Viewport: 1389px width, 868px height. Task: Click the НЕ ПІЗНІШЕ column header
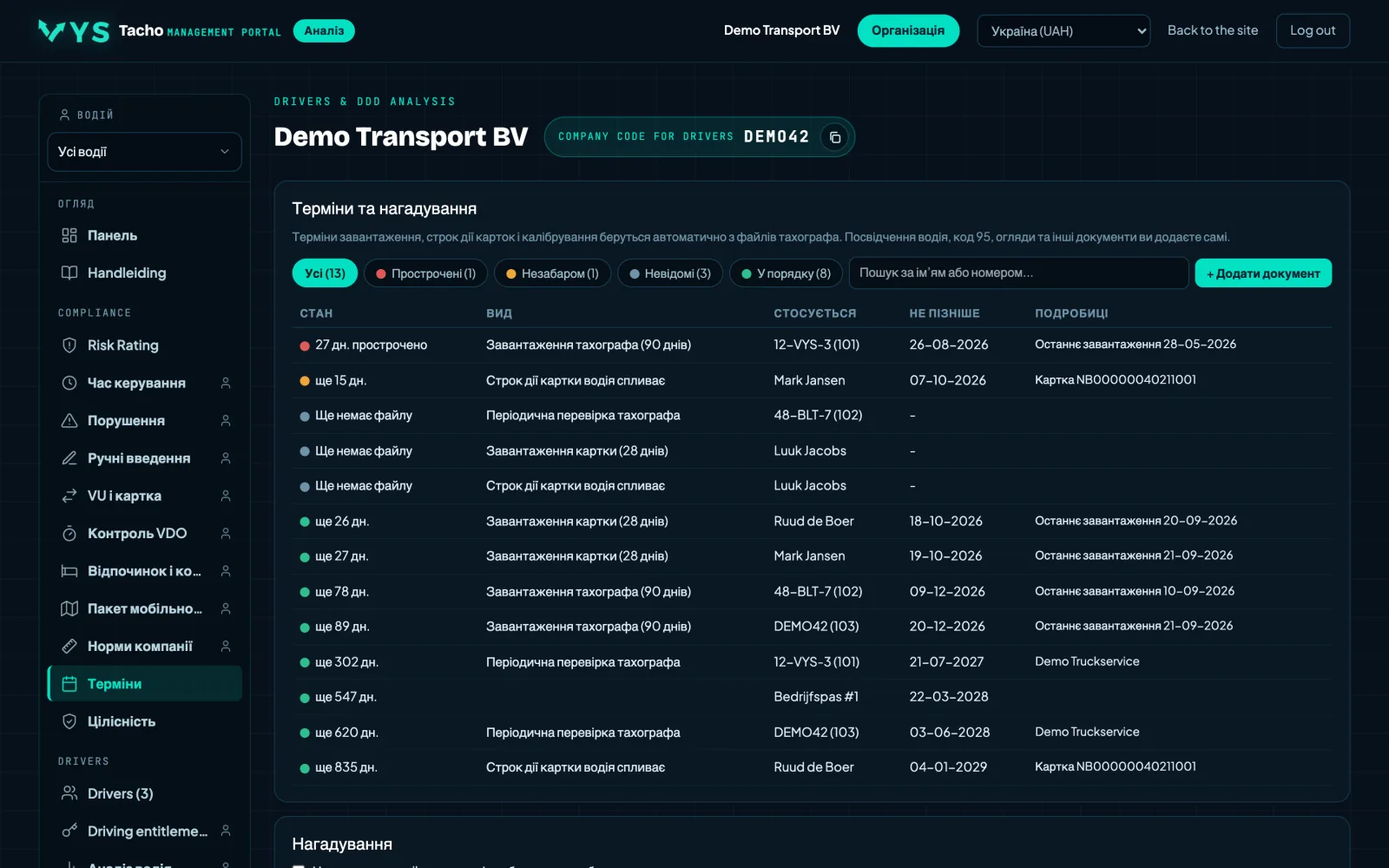(x=945, y=313)
